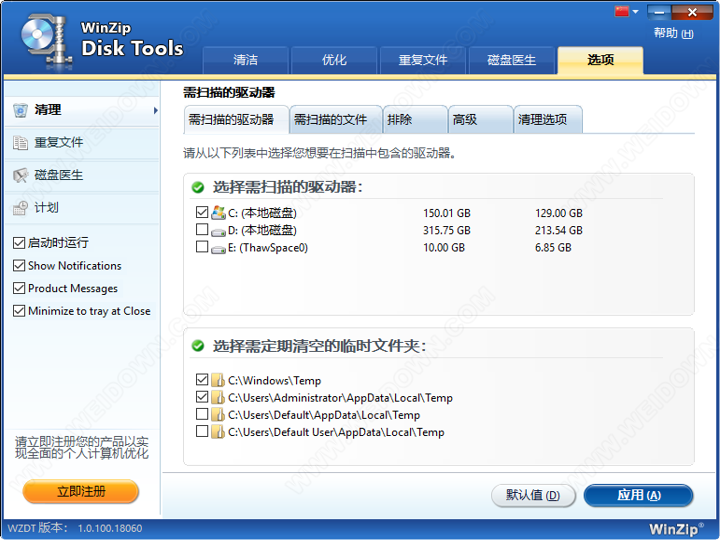Click green check icon beside 选择需定期清空的临时文件夹
Image resolution: width=720 pixels, height=540 pixels.
[198, 346]
